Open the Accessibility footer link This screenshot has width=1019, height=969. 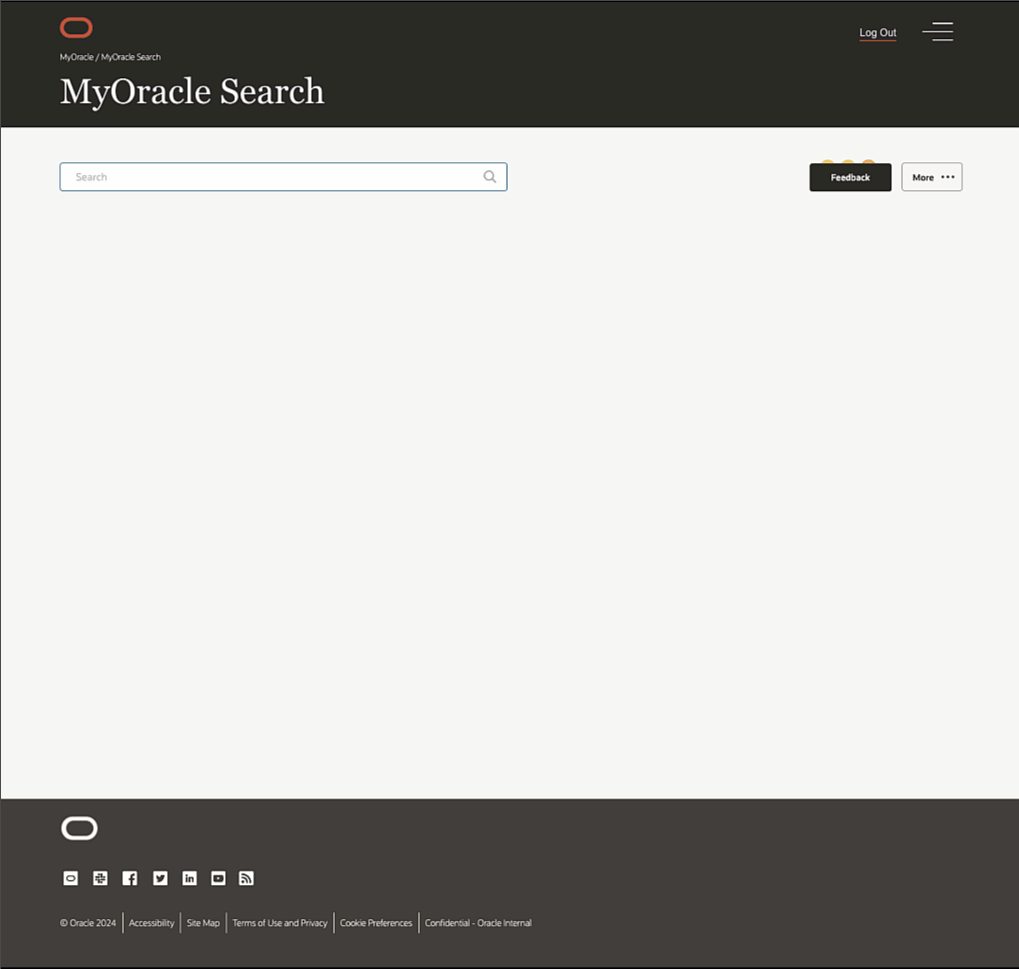pos(151,922)
